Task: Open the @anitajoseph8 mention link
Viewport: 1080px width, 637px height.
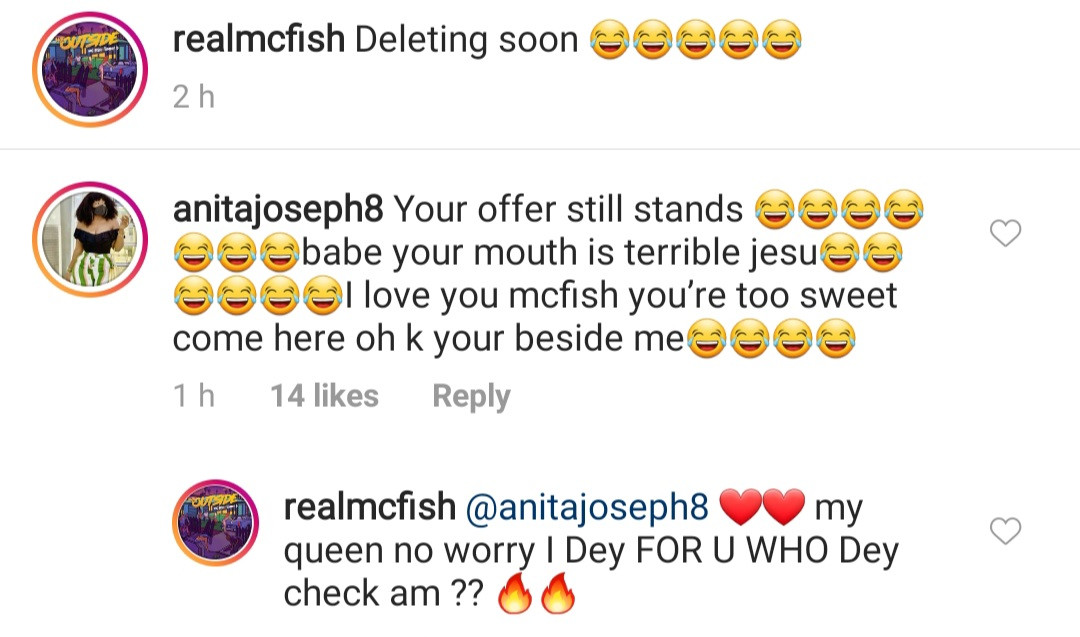Action: coord(587,508)
